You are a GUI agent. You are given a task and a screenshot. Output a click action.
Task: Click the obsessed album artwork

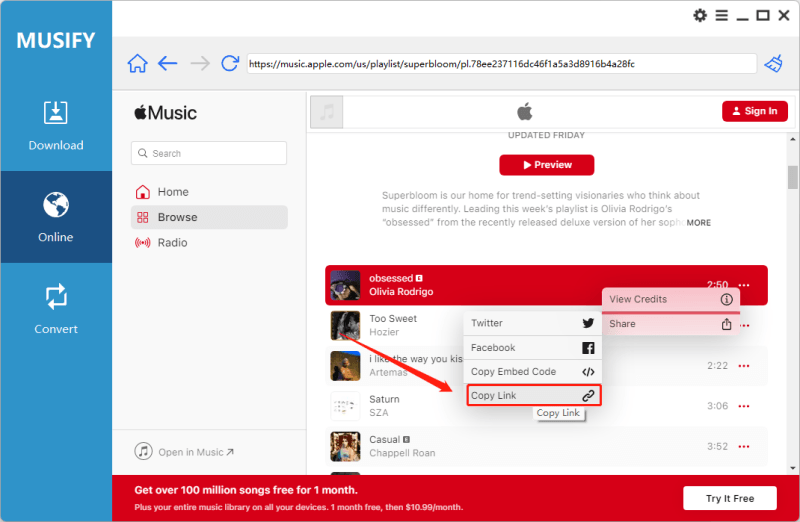[x=345, y=285]
